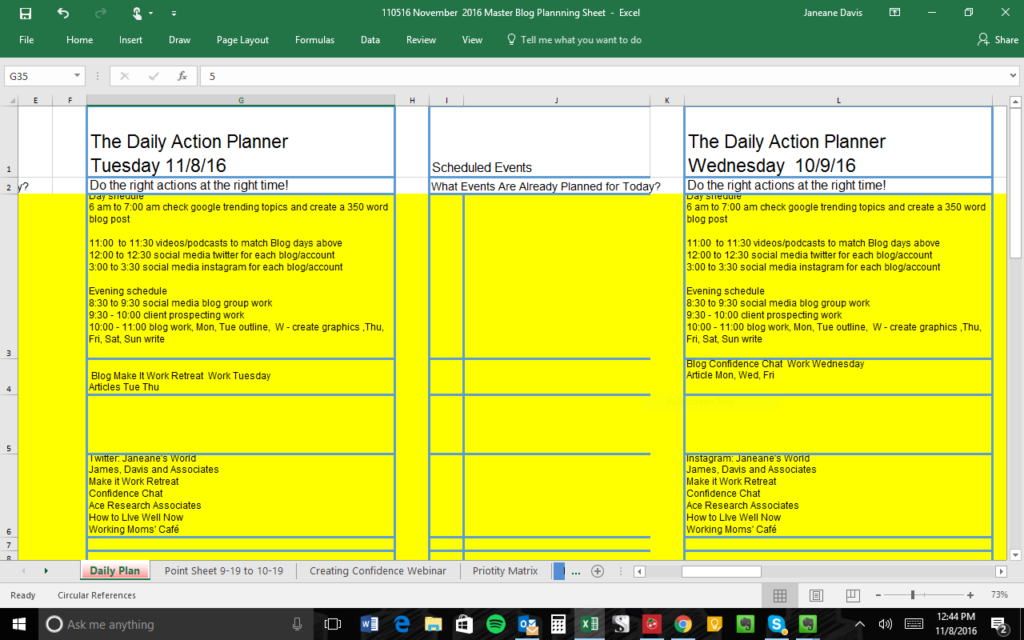The height and width of the screenshot is (640, 1024).
Task: Open the Ribbon Display Options dropdown
Action: pos(893,12)
